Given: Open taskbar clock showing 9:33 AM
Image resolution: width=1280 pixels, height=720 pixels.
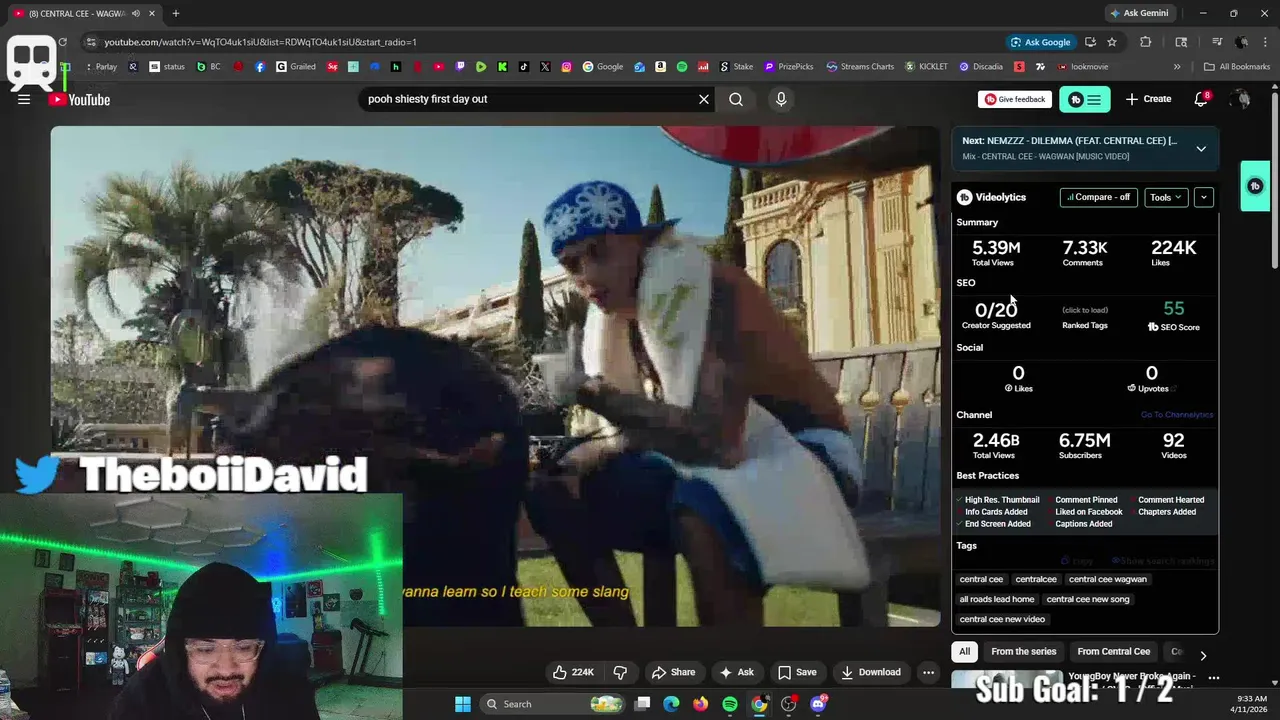Looking at the screenshot, I should (x=1251, y=704).
